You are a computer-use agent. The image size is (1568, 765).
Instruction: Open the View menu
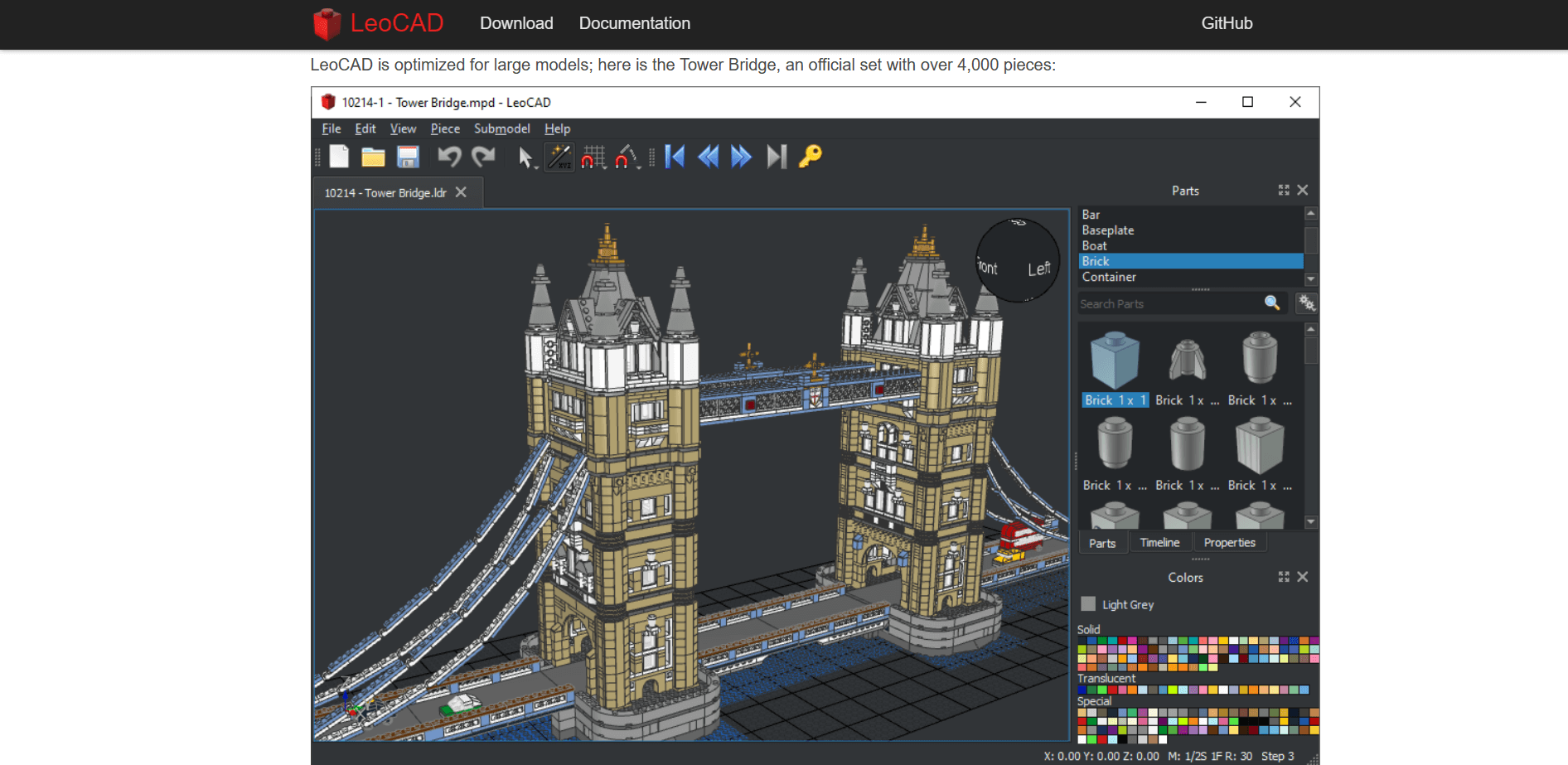click(x=403, y=128)
